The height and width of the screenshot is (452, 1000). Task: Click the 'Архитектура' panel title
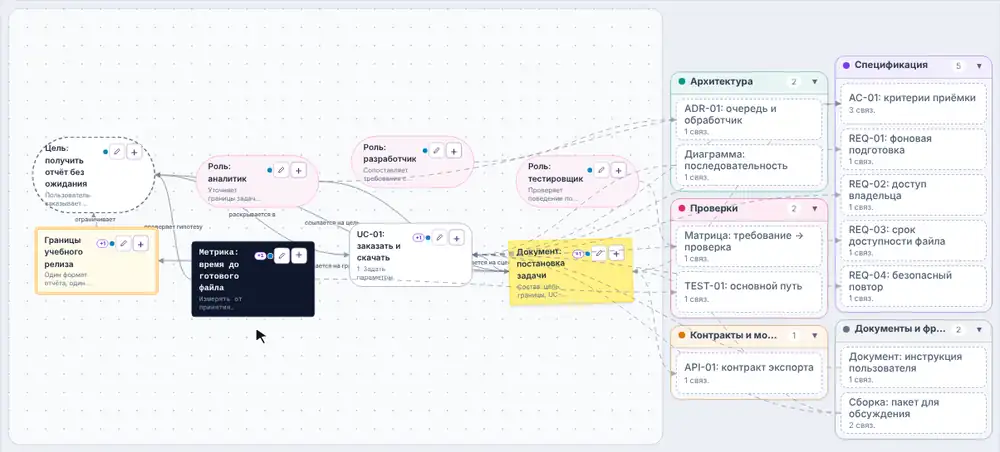coord(721,82)
